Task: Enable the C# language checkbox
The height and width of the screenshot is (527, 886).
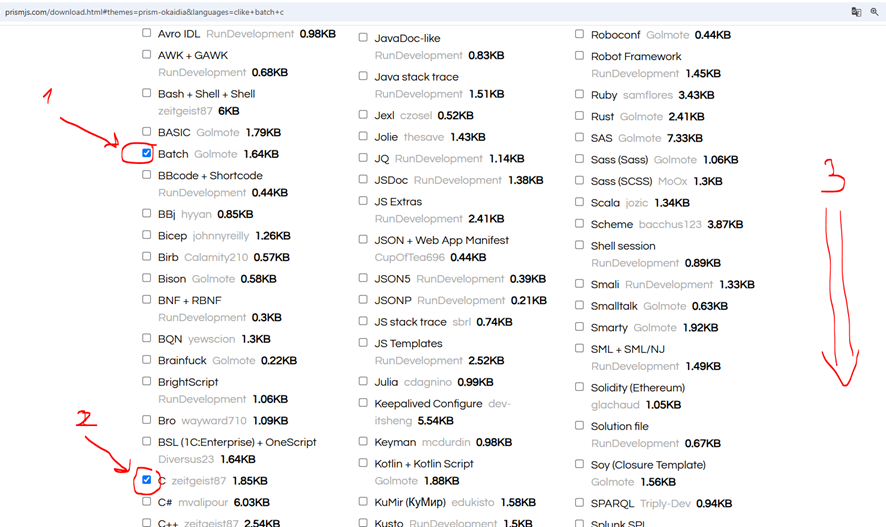Action: (147, 502)
